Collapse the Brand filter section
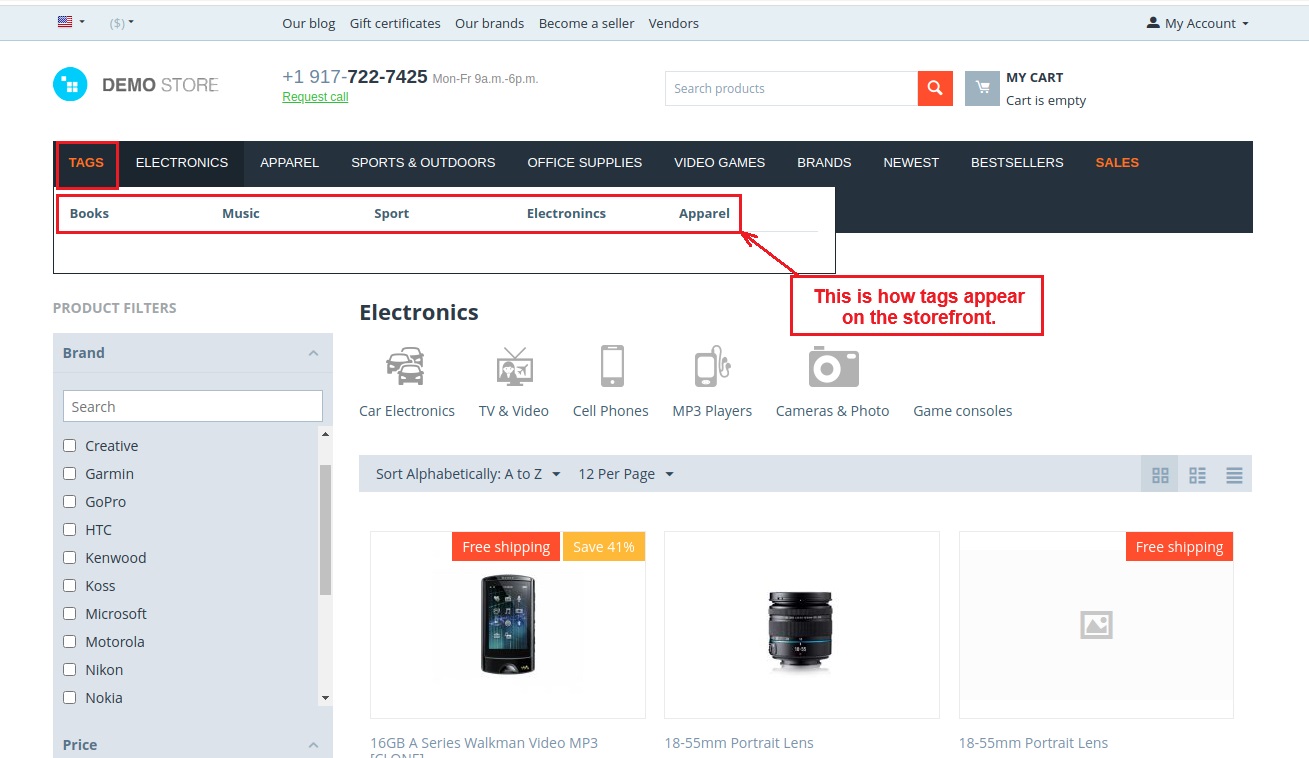Image resolution: width=1309 pixels, height=758 pixels. [x=313, y=353]
